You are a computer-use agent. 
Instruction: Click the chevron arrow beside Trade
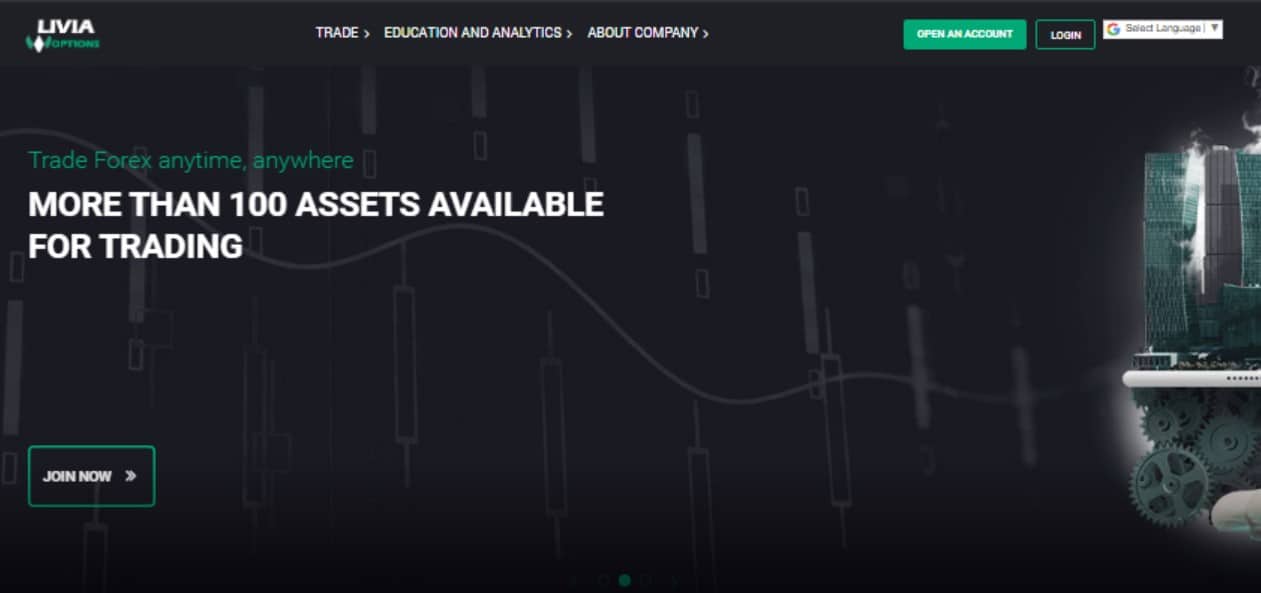pyautogui.click(x=367, y=34)
